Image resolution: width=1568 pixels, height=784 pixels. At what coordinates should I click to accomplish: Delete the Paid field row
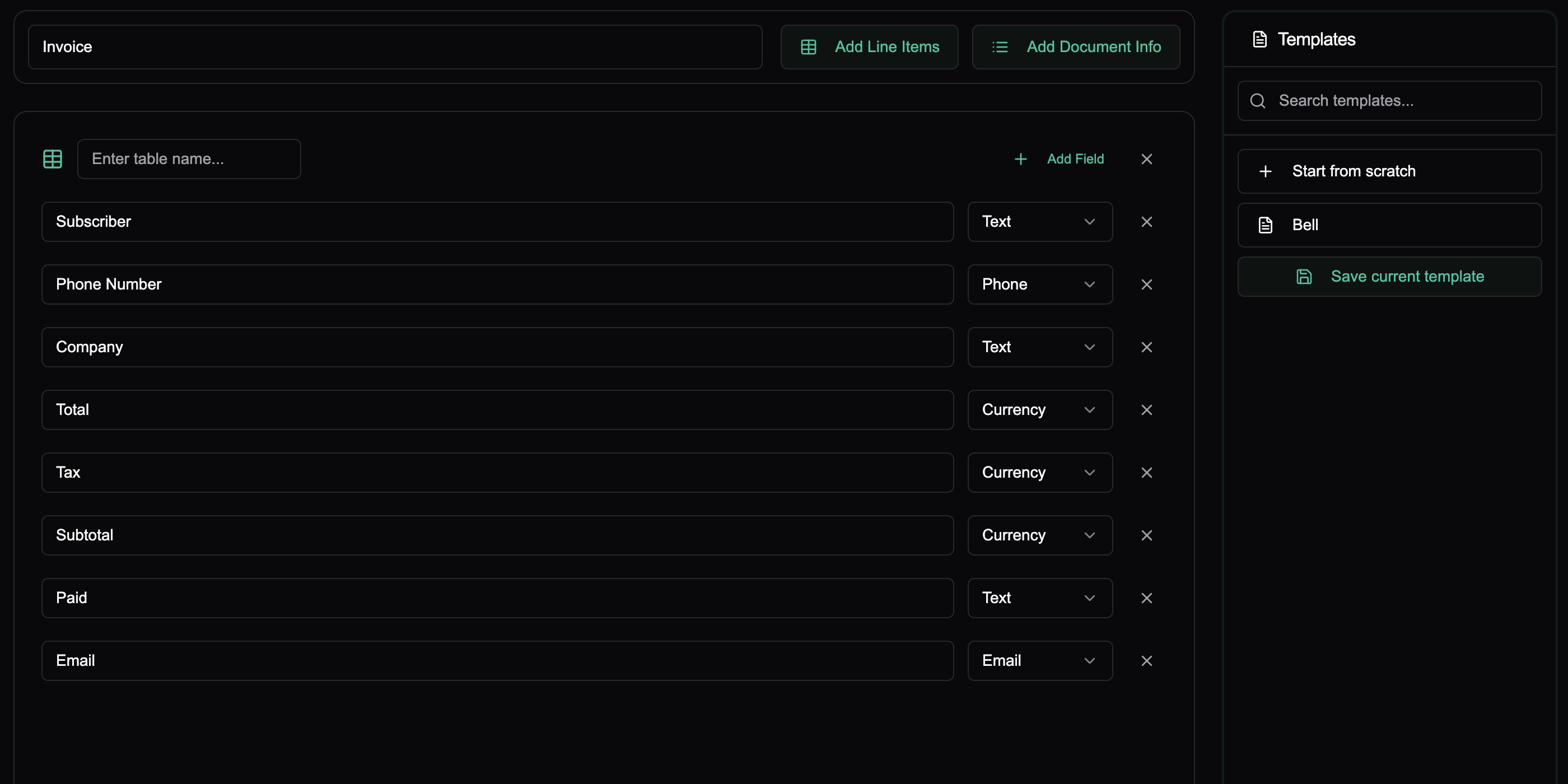click(1146, 598)
